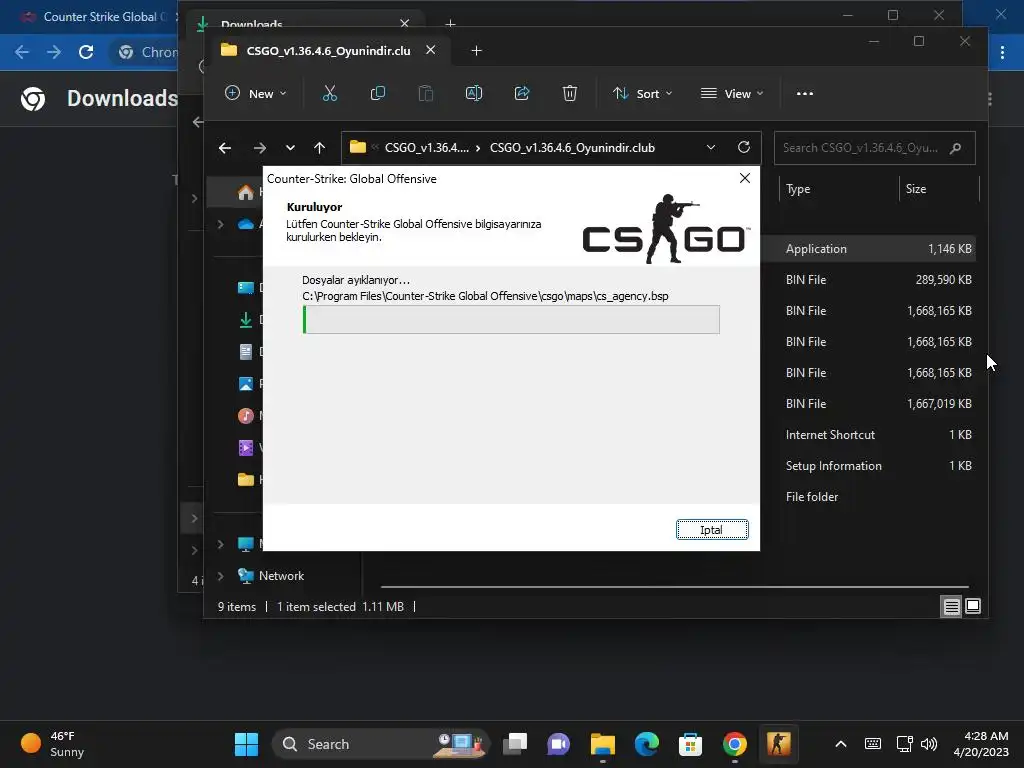1024x768 pixels.
Task: Go forward using Explorer forward arrow
Action: click(x=260, y=148)
